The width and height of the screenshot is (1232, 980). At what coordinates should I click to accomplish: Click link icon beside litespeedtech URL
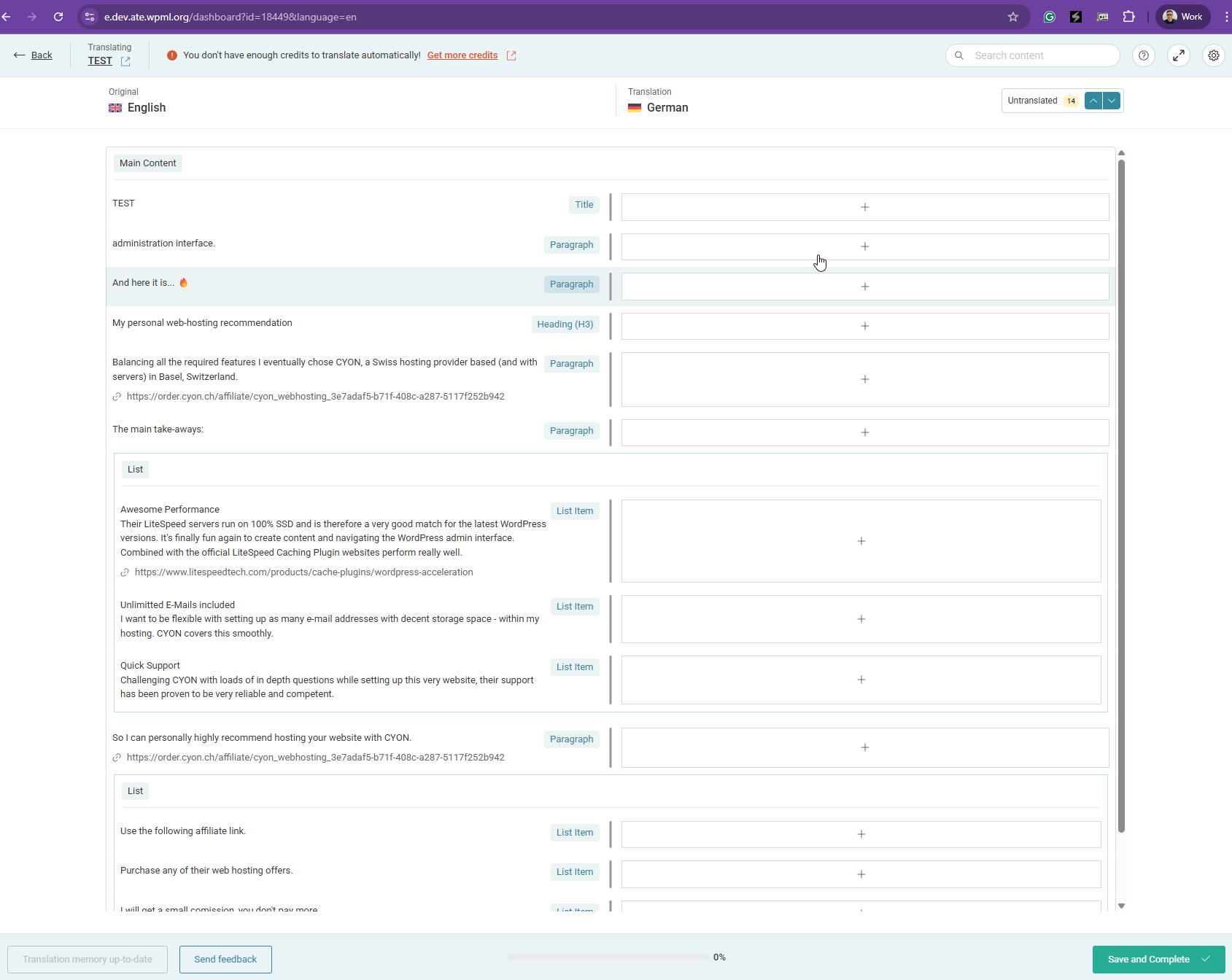point(125,572)
